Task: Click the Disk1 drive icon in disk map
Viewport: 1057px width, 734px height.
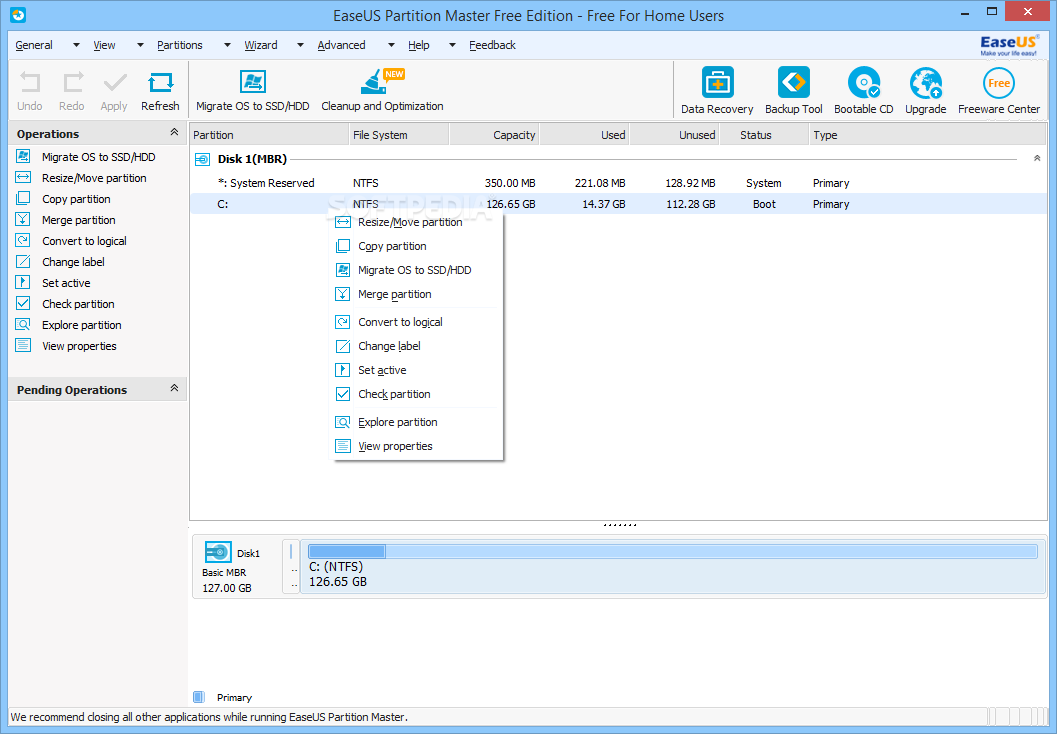Action: coord(218,553)
